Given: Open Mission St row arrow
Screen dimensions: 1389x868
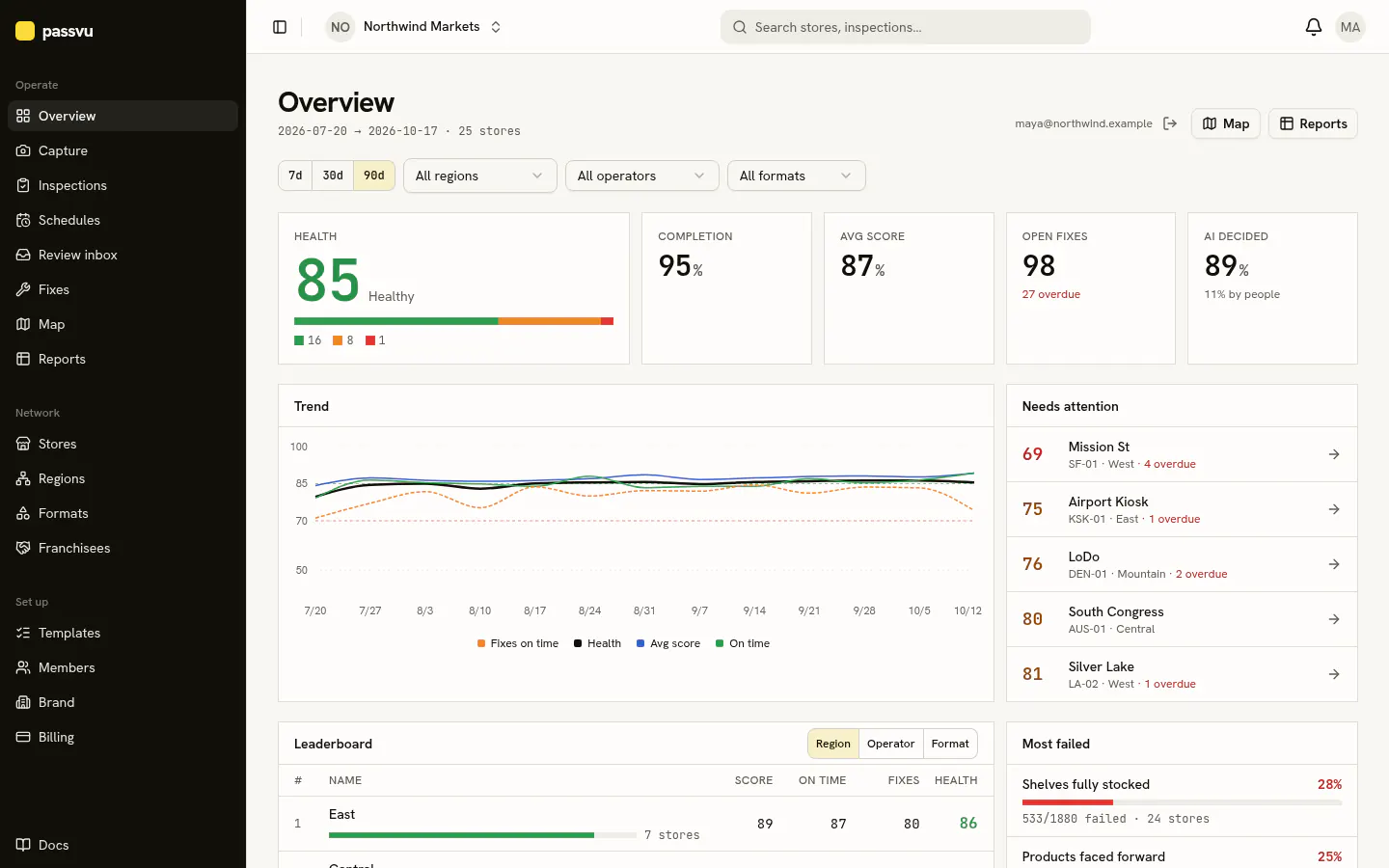Looking at the screenshot, I should coord(1334,454).
